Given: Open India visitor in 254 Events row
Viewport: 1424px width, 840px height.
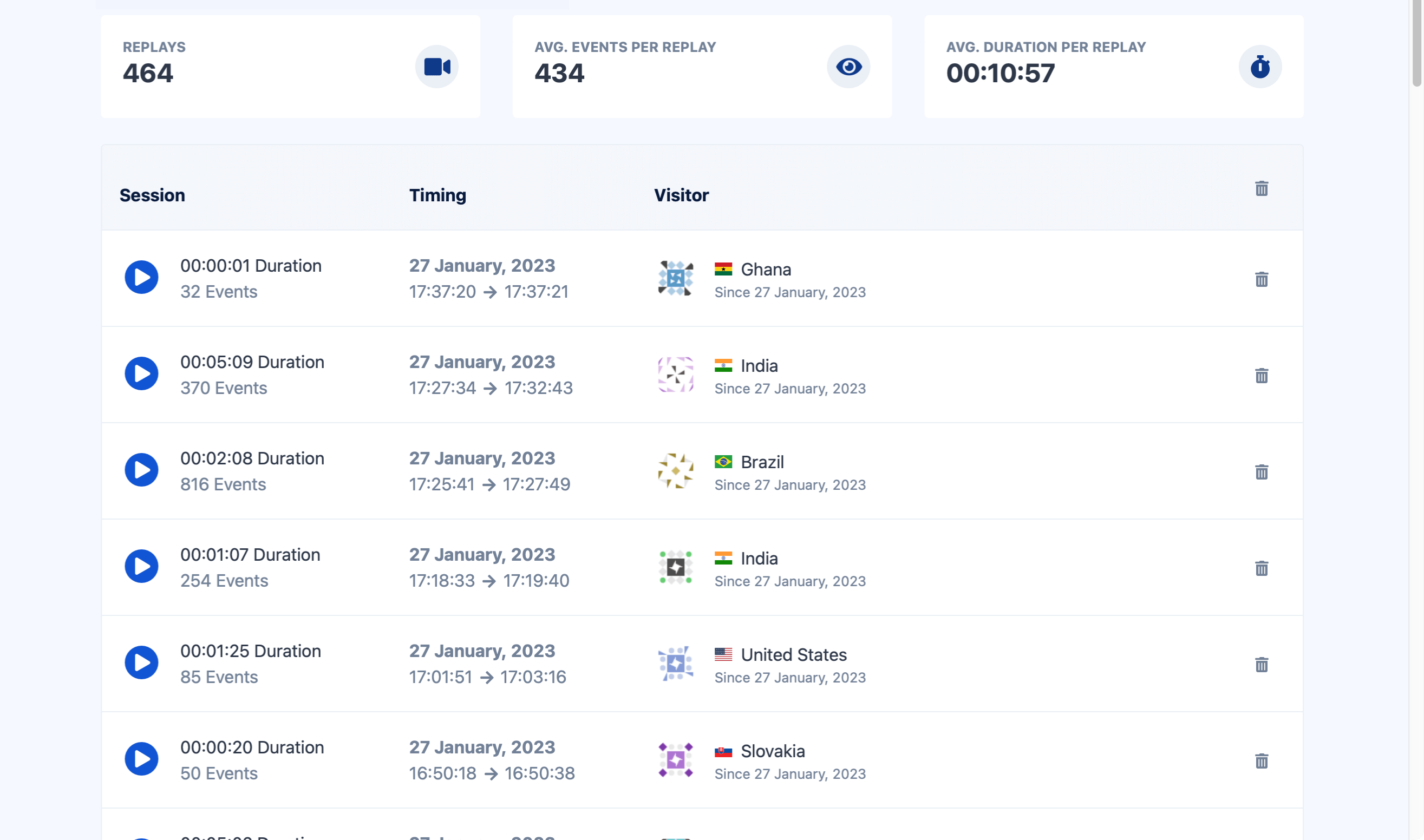Looking at the screenshot, I should (x=759, y=558).
